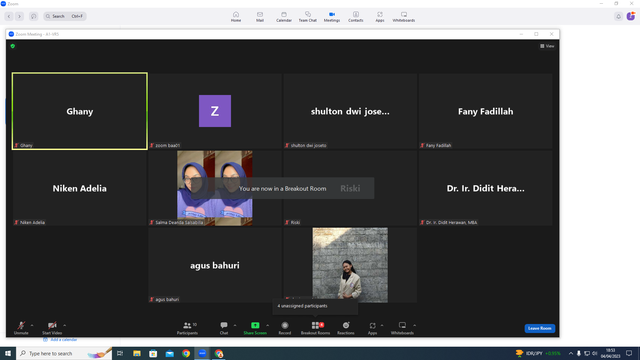The image size is (640, 360).
Task: Open the profile avatar menu
Action: (631, 16)
